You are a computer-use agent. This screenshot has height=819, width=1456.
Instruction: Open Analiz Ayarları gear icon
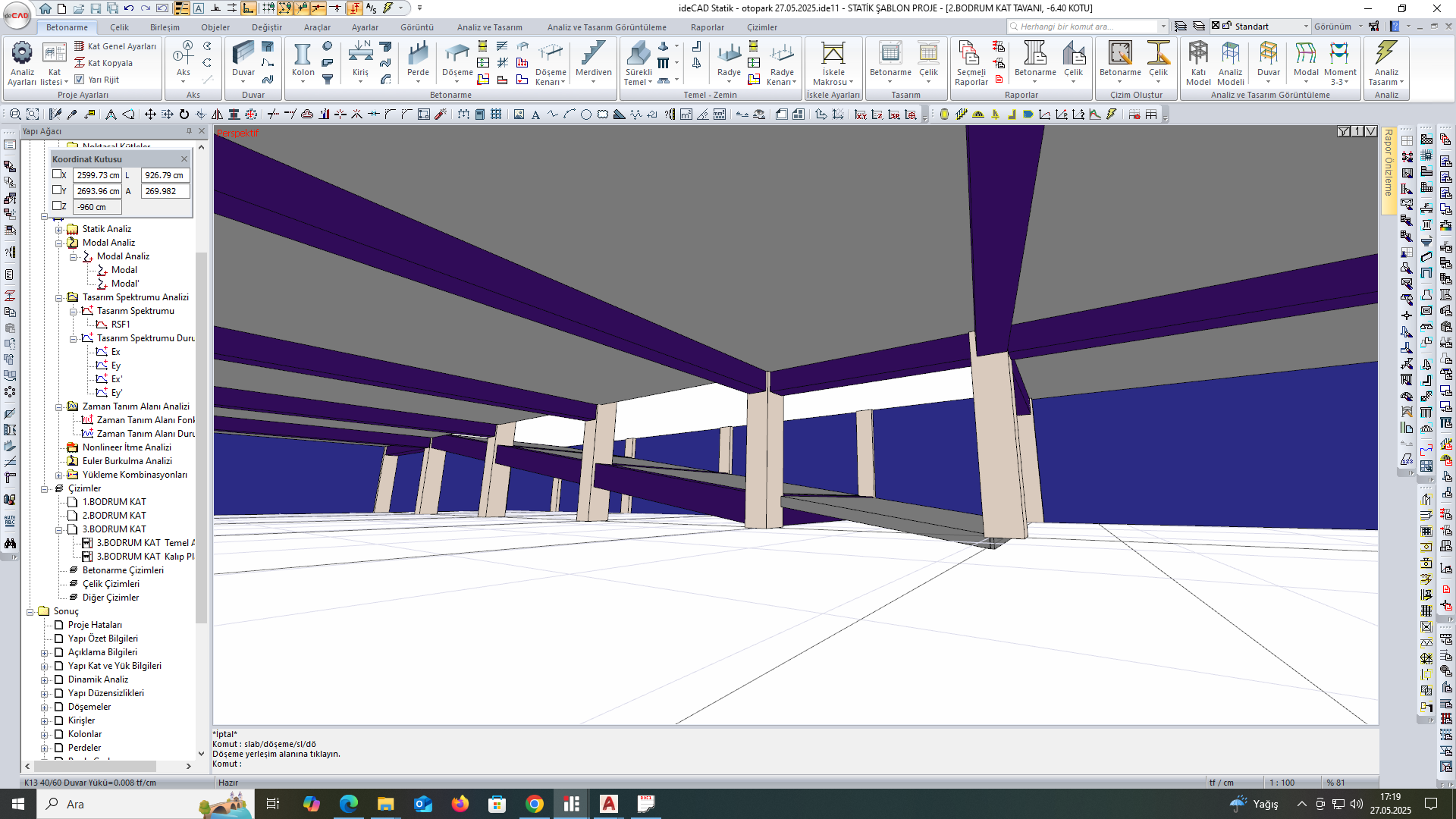point(22,62)
